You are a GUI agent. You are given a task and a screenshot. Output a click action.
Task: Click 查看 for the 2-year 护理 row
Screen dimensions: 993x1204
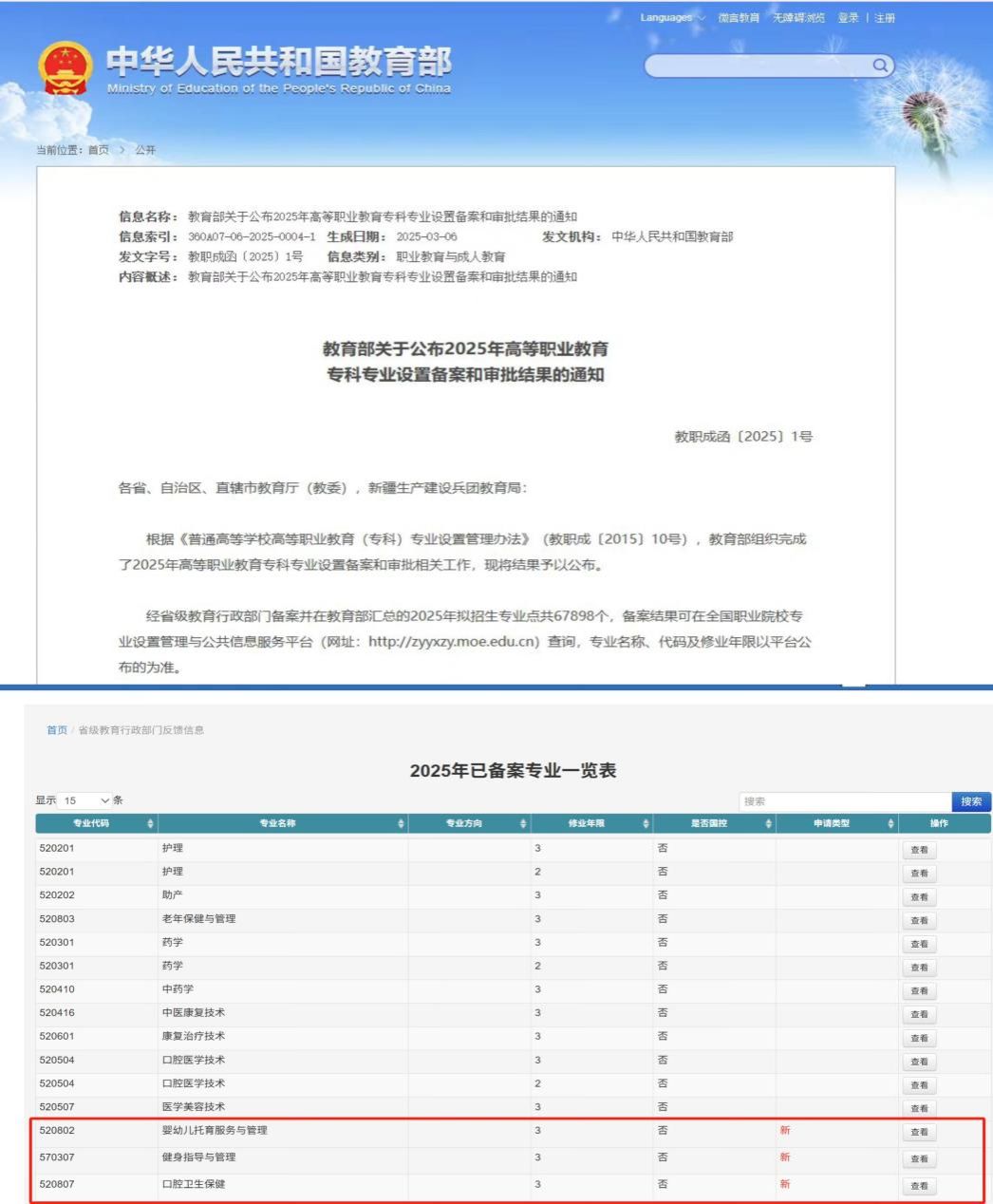tap(919, 874)
